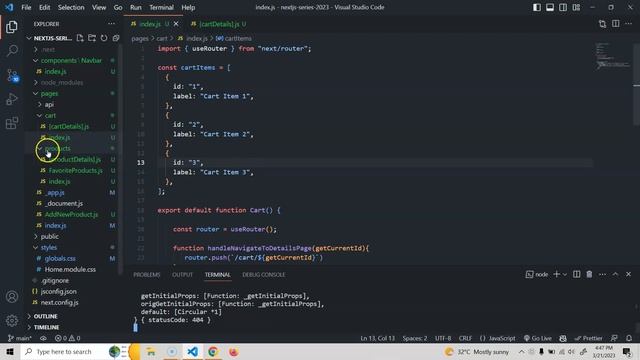Toggle the bottom panel visibility
Screen dimensions: 640x360
click(550, 7)
